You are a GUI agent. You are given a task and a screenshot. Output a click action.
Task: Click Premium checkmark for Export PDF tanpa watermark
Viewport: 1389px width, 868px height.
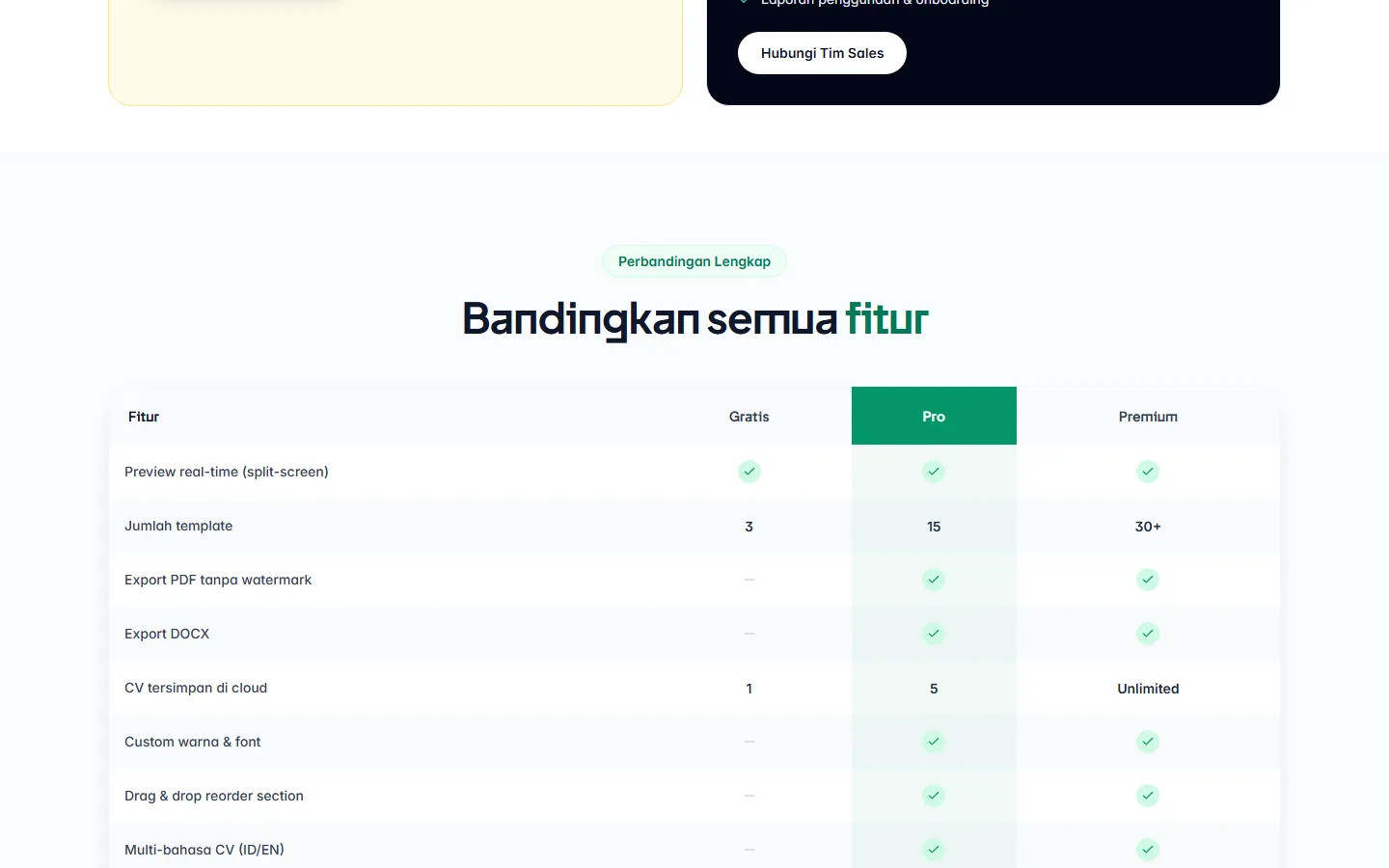(x=1148, y=580)
